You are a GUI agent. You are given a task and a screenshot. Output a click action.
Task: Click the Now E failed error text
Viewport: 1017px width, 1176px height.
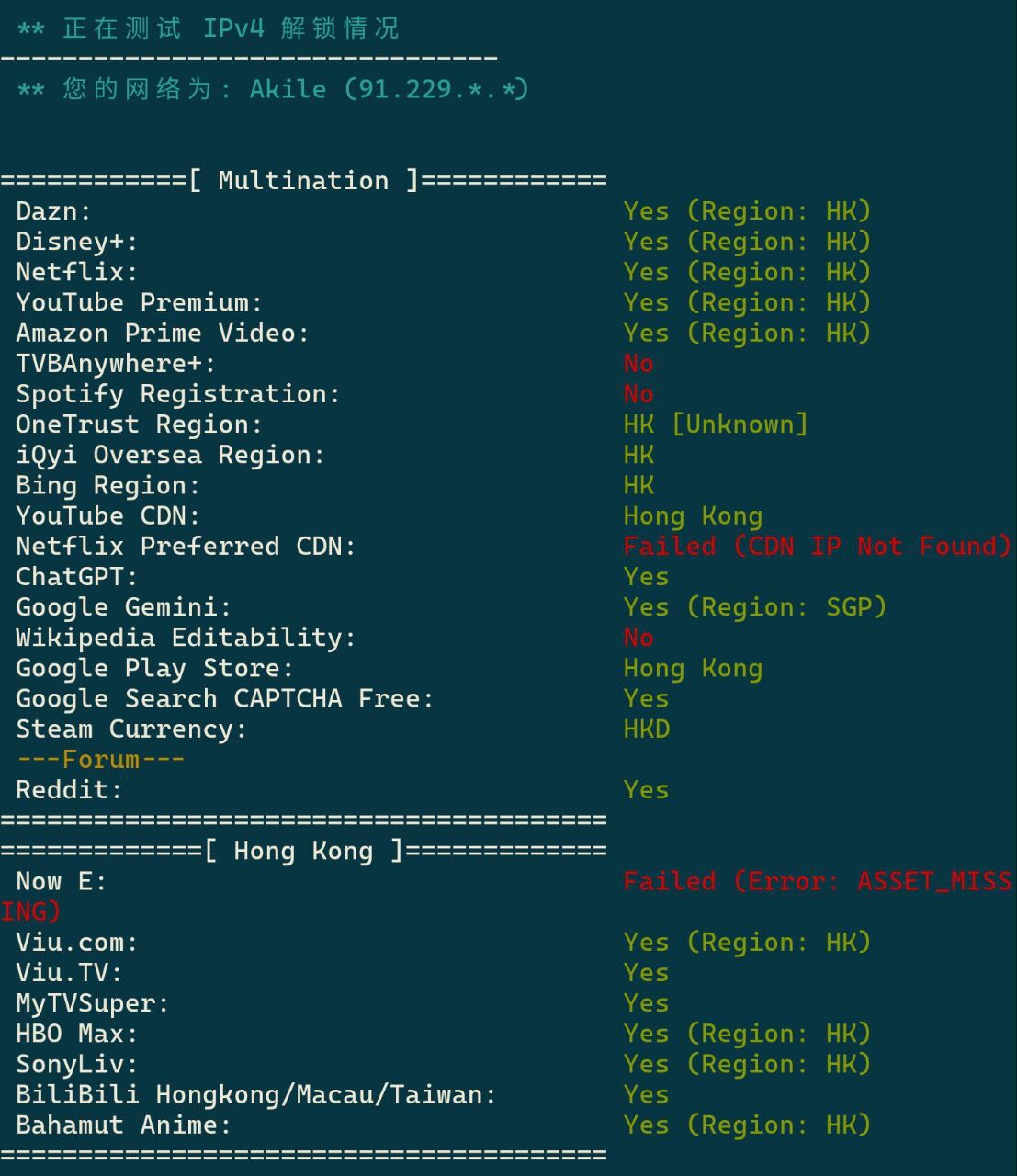[817, 882]
